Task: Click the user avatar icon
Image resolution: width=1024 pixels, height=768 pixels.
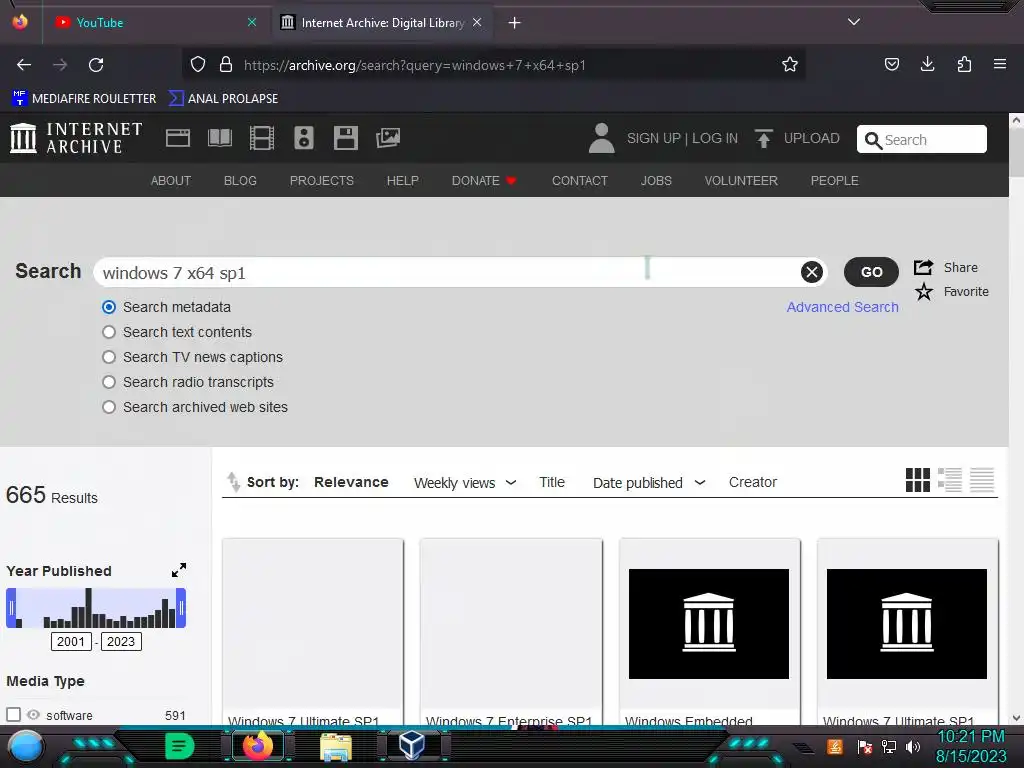Action: pos(601,138)
